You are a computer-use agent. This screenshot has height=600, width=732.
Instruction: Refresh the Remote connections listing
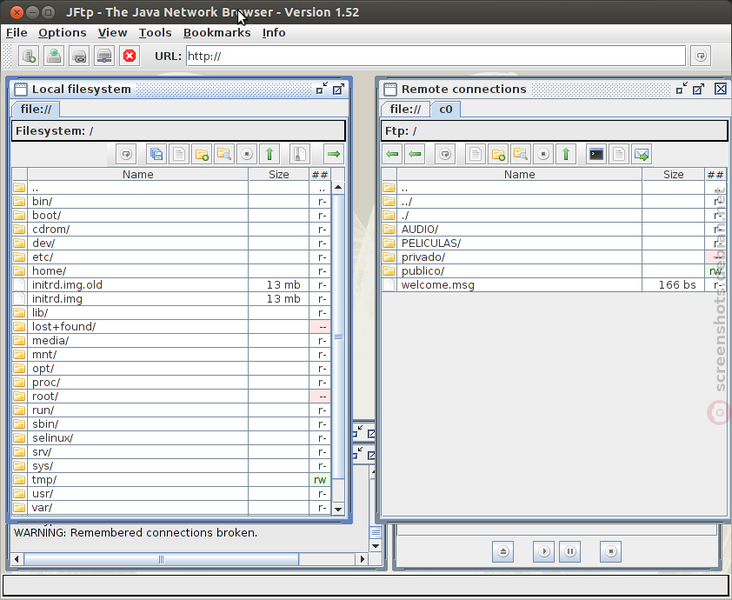445,154
